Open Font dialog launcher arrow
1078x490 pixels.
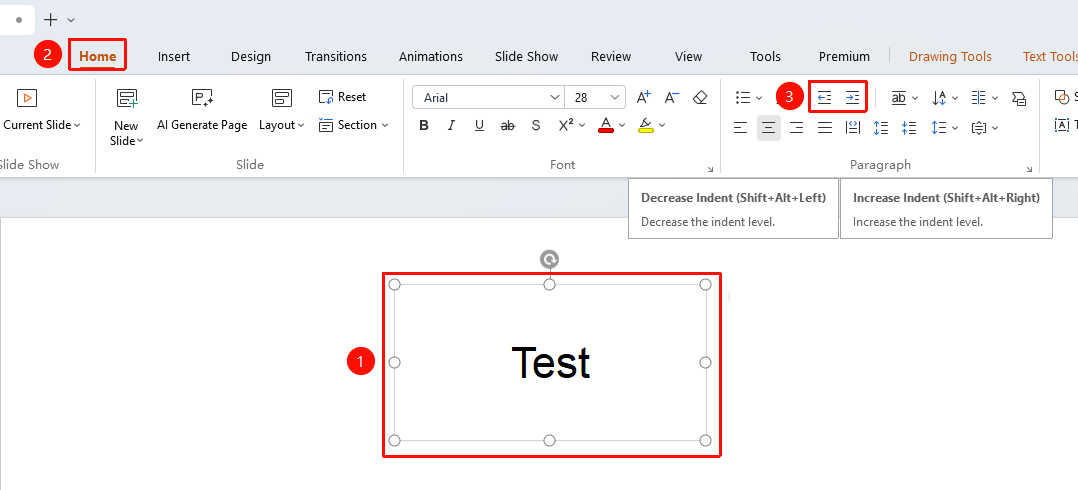710,169
